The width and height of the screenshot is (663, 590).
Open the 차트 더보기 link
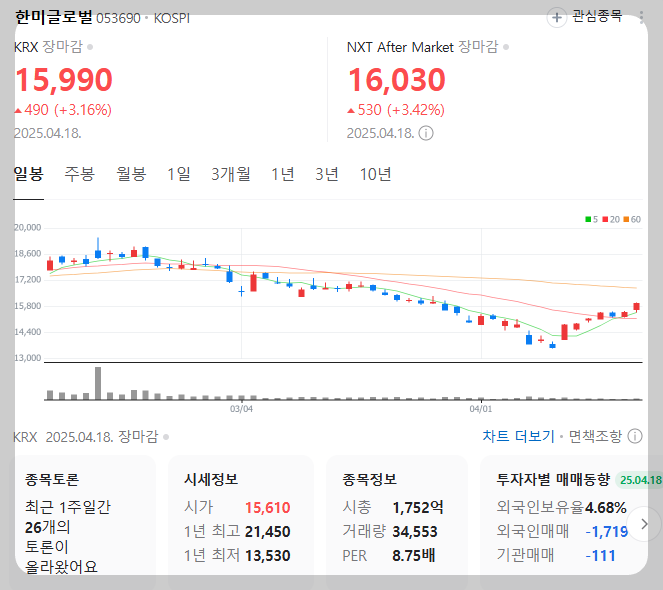click(518, 436)
